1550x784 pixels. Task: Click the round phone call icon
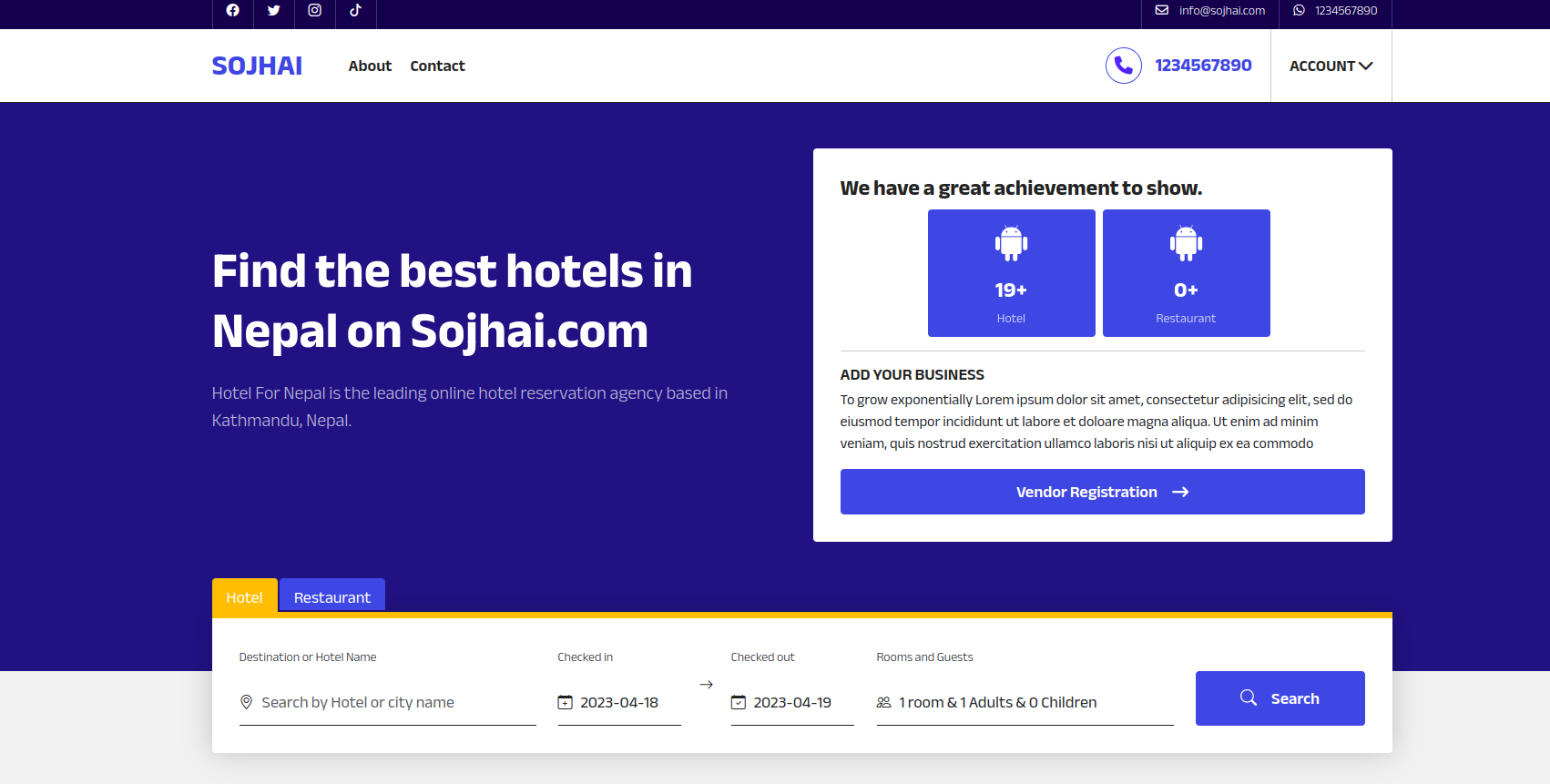coord(1123,66)
